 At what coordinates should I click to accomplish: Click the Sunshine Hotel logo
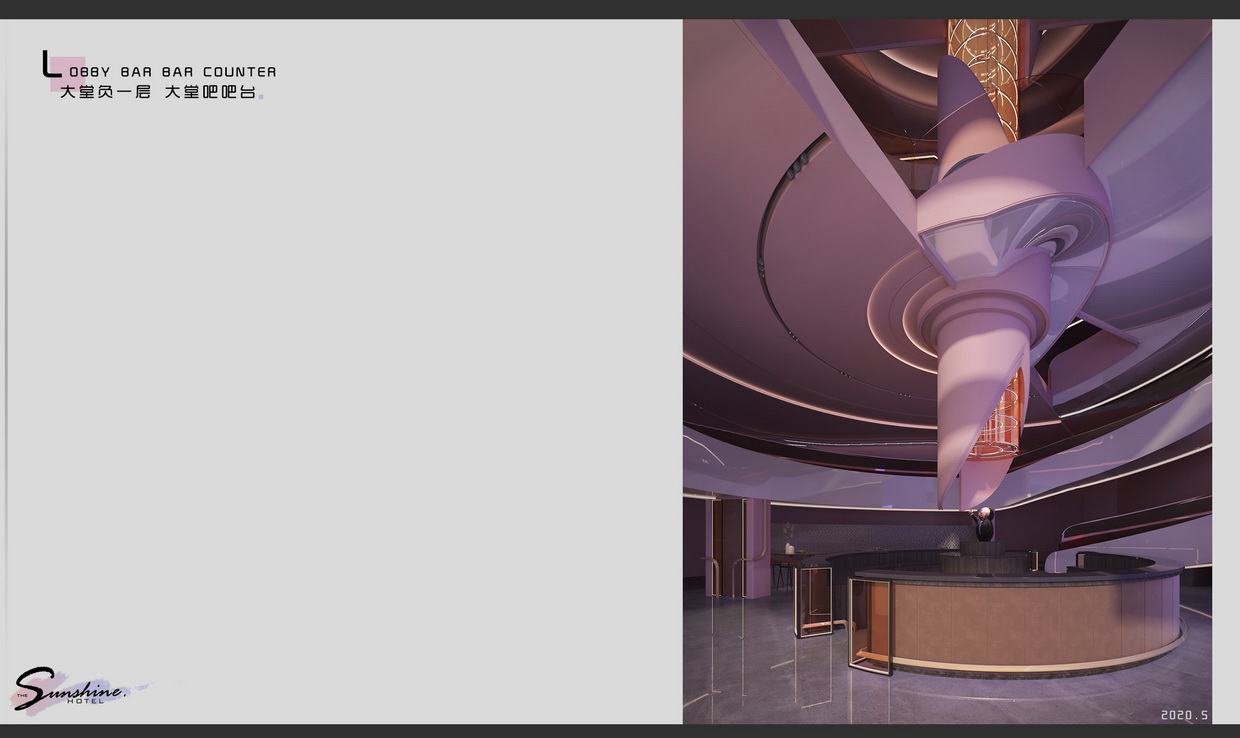point(72,690)
